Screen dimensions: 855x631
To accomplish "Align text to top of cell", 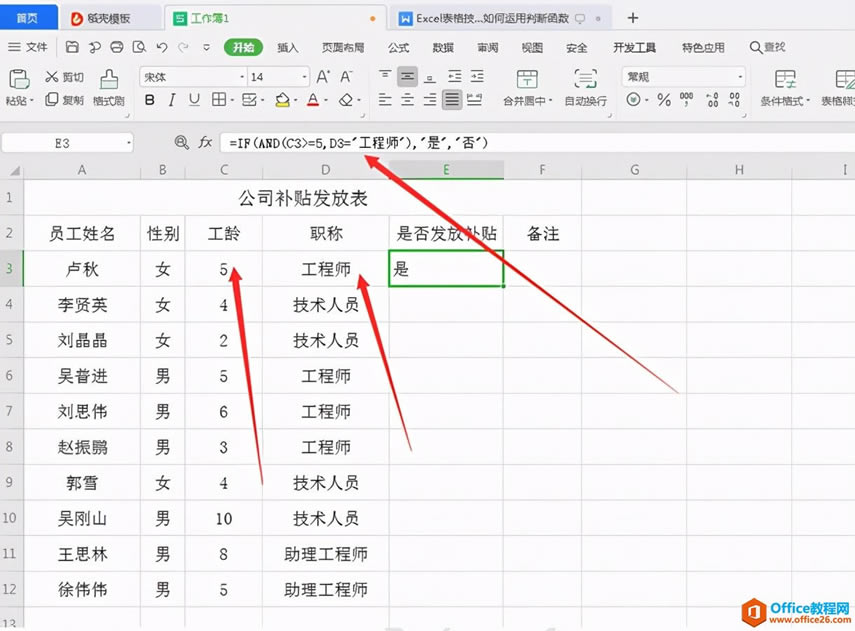I will [385, 76].
